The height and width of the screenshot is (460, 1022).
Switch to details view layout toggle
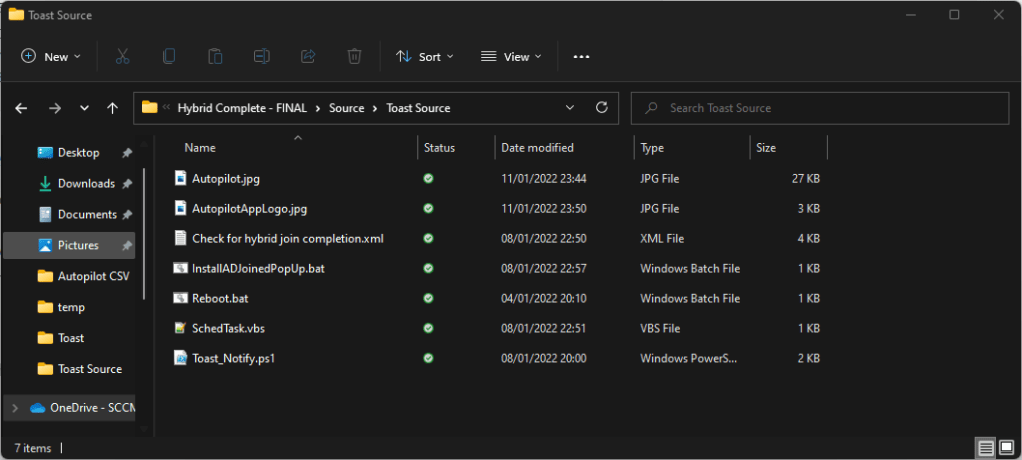tap(984, 447)
